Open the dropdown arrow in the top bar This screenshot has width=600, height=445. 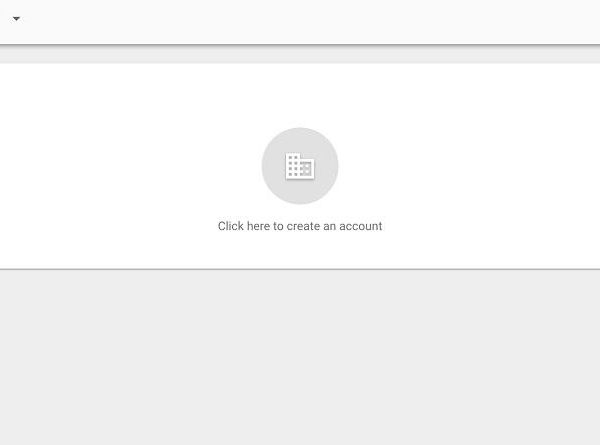click(x=16, y=18)
